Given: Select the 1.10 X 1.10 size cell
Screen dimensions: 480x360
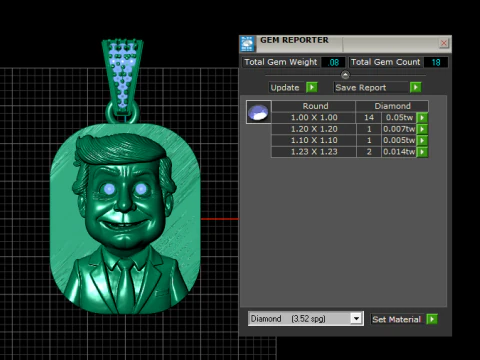Looking at the screenshot, I should [314, 140].
